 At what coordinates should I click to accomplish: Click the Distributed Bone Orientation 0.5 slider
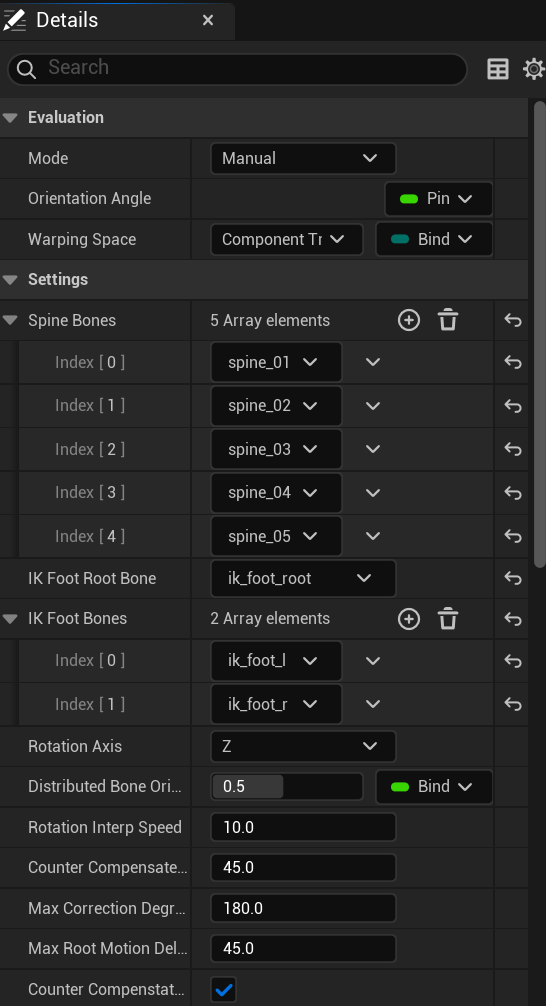pyautogui.click(x=286, y=787)
